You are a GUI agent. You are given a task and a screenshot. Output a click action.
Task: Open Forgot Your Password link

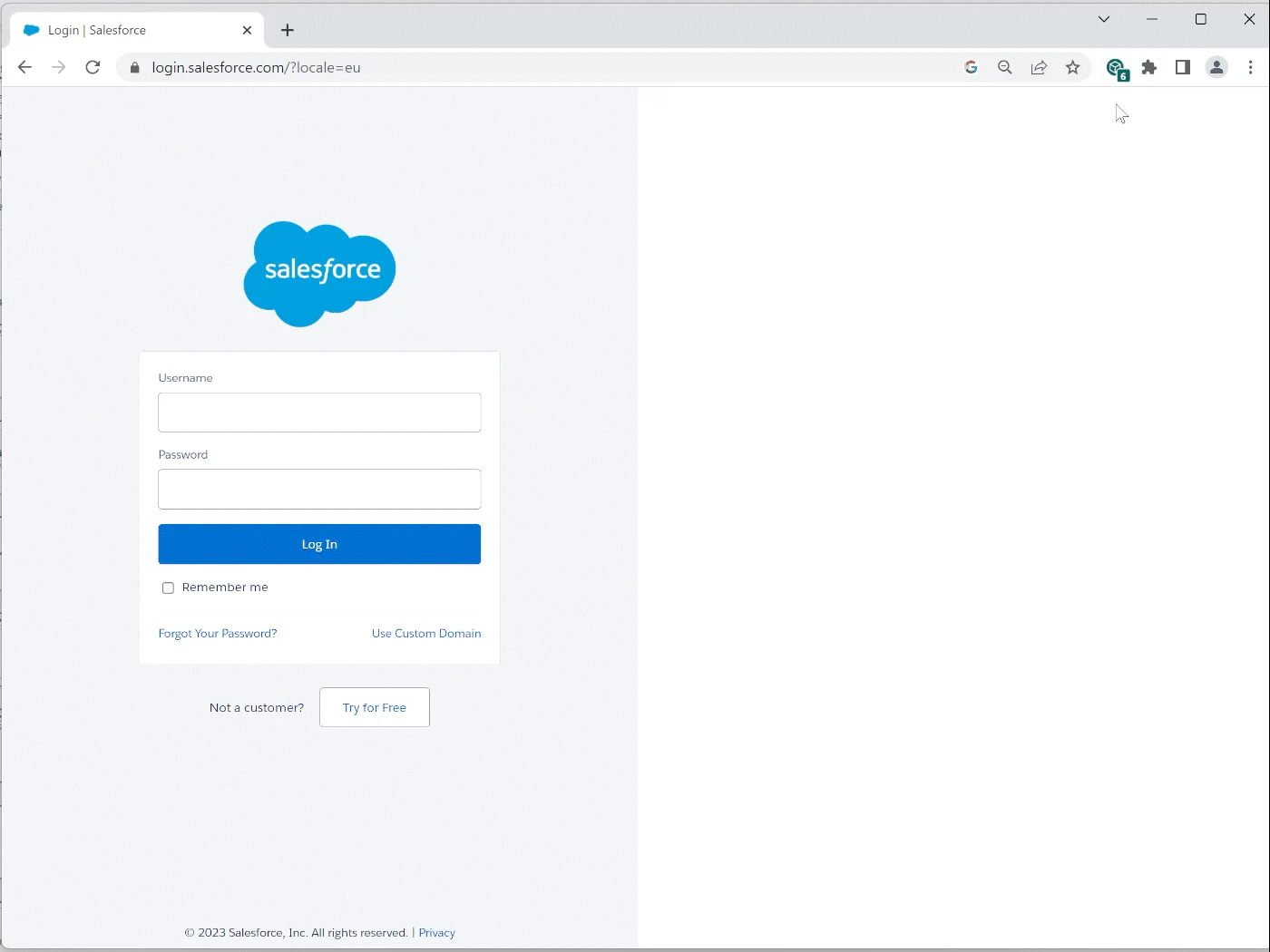pyautogui.click(x=218, y=633)
